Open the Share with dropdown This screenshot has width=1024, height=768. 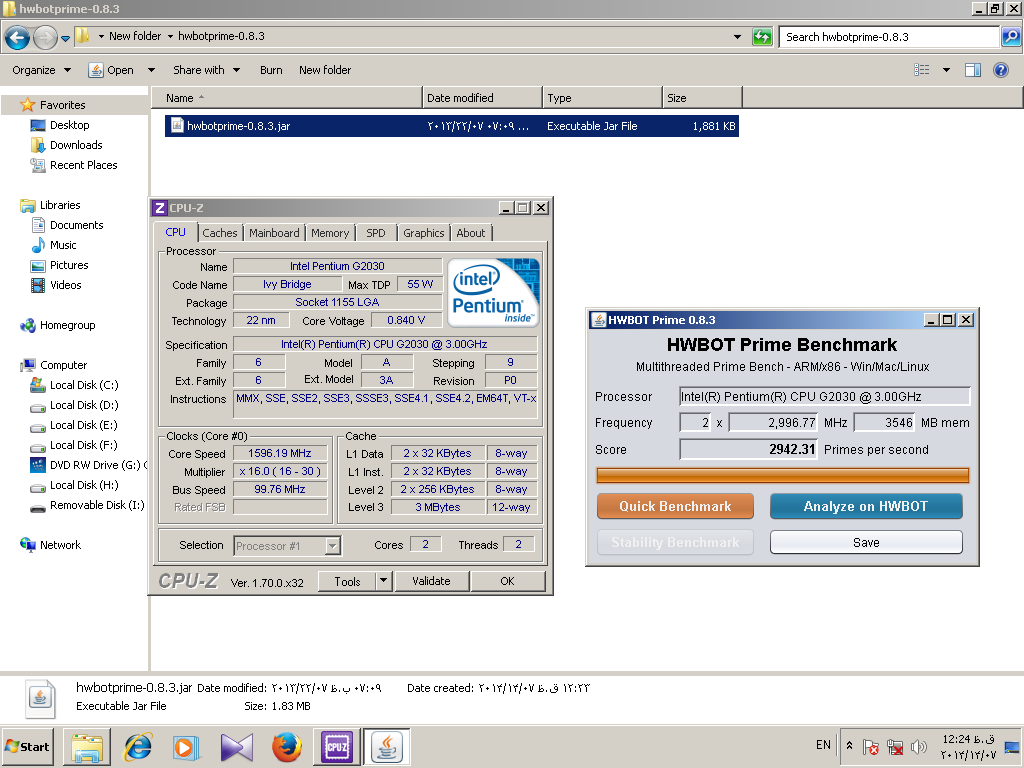206,70
